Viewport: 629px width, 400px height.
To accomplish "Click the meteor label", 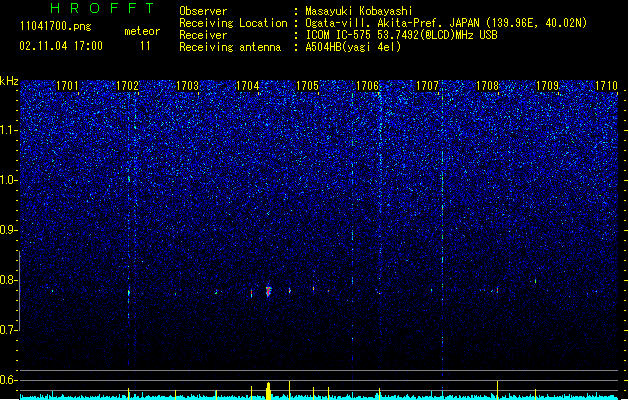I will 142,31.
